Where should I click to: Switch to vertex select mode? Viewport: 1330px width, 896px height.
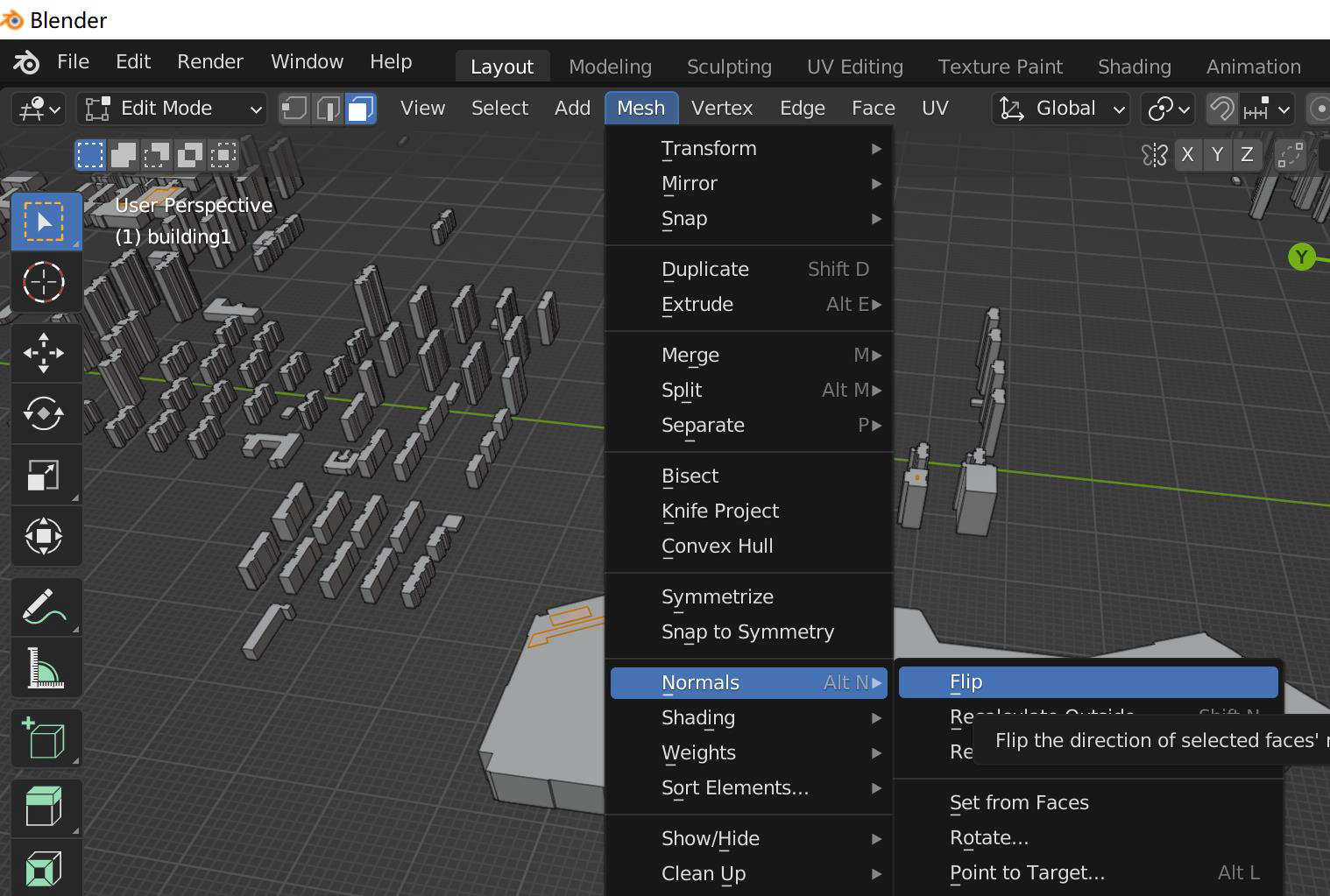coord(294,109)
